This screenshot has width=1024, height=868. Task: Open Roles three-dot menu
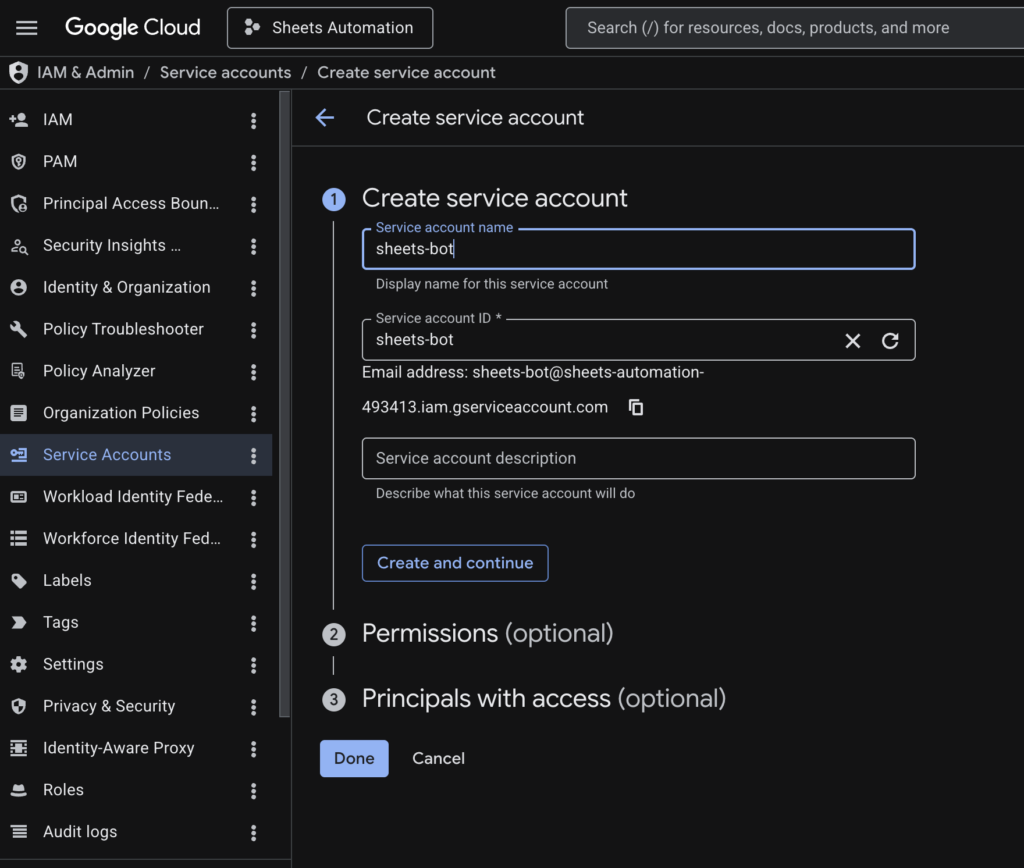[253, 790]
